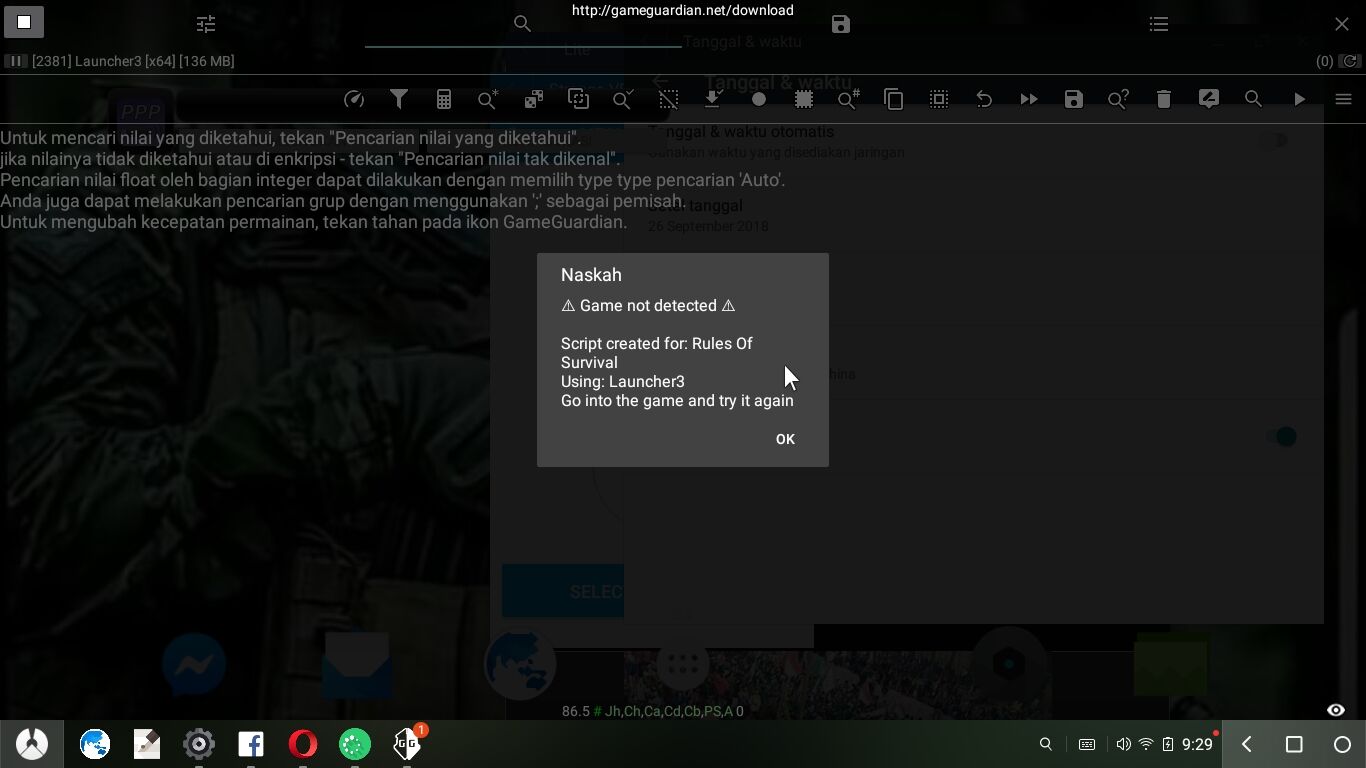Click the trash can delete icon
Screen dimensions: 1366x768
click(1164, 99)
